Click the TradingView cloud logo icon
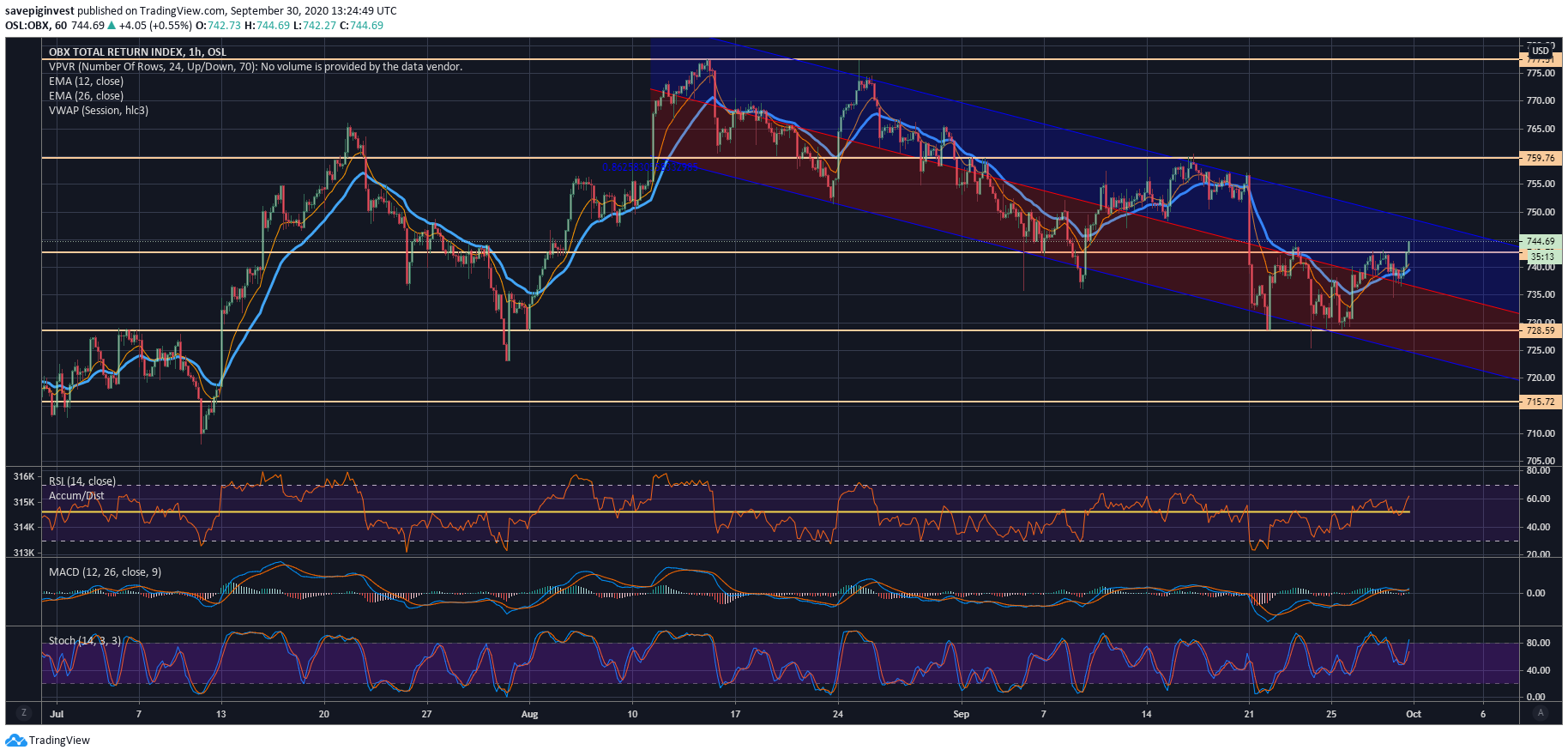The image size is (1568, 756). (16, 740)
